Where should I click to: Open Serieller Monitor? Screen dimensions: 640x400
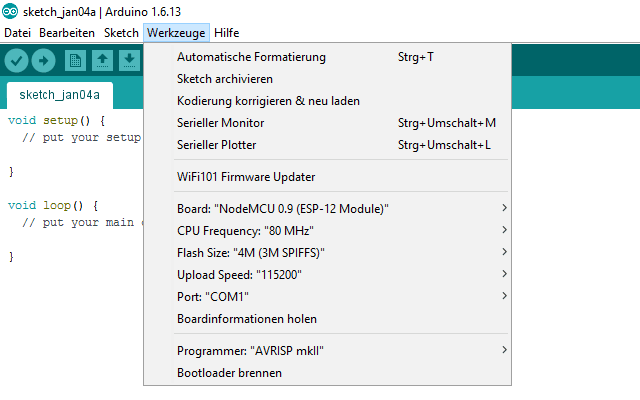pyautogui.click(x=327, y=123)
